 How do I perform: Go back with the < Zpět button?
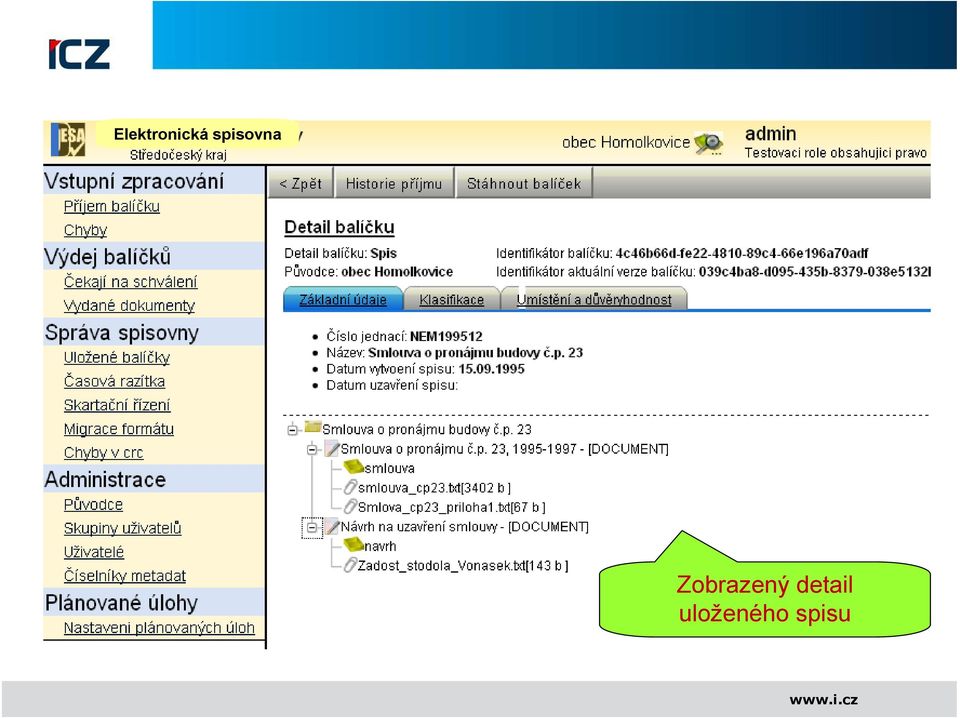(301, 184)
